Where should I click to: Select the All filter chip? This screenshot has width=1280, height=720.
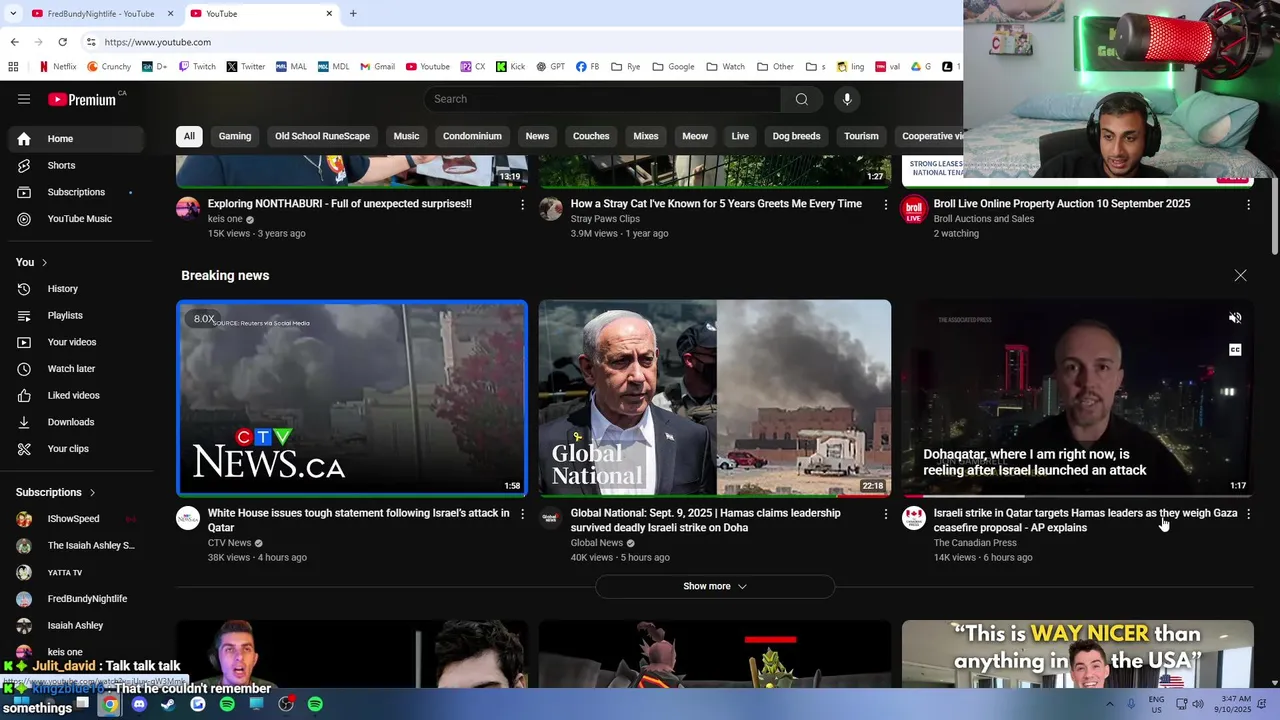click(x=189, y=136)
